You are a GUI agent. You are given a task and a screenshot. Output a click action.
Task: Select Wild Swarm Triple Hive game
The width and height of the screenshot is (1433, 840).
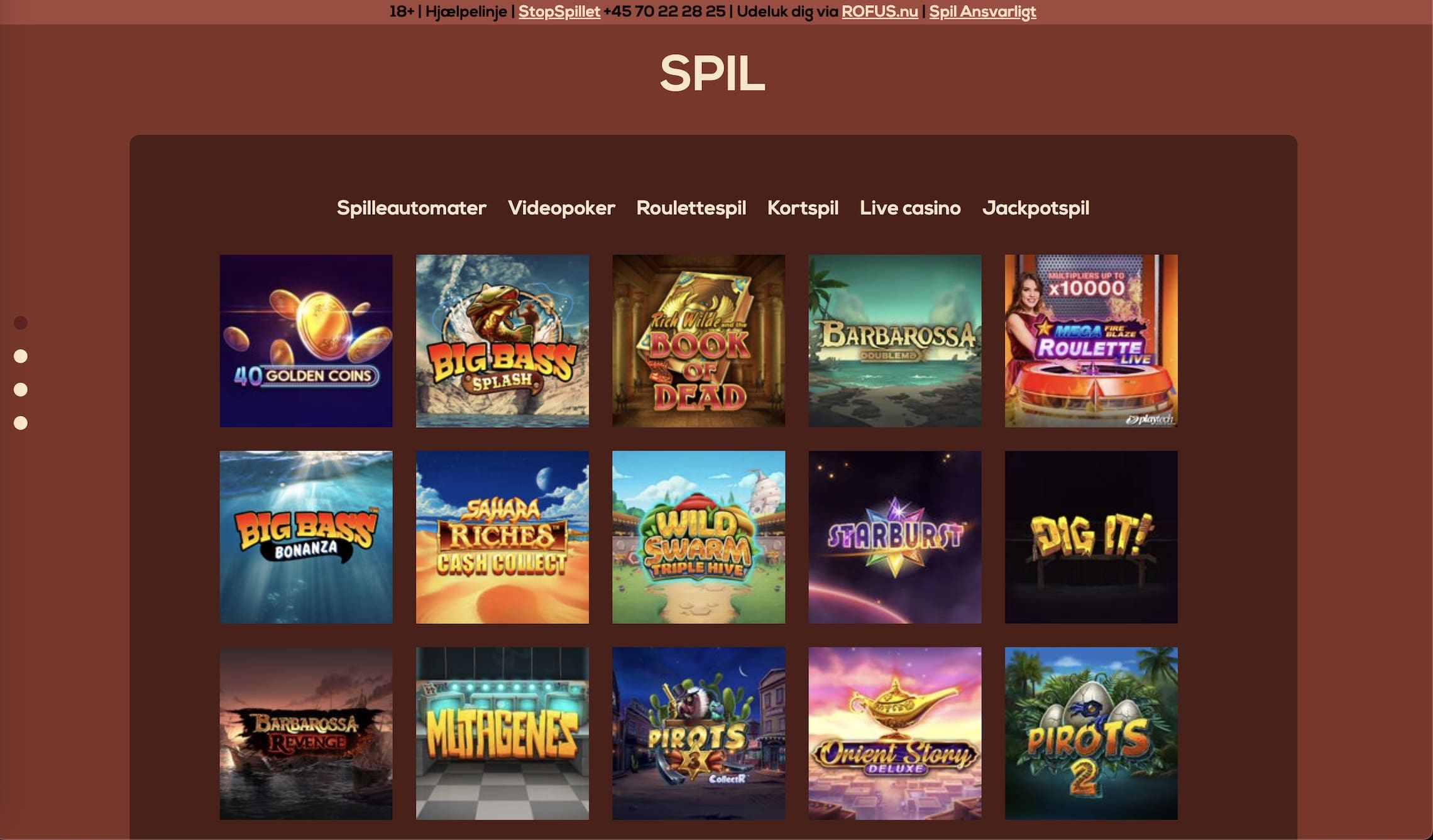point(698,537)
